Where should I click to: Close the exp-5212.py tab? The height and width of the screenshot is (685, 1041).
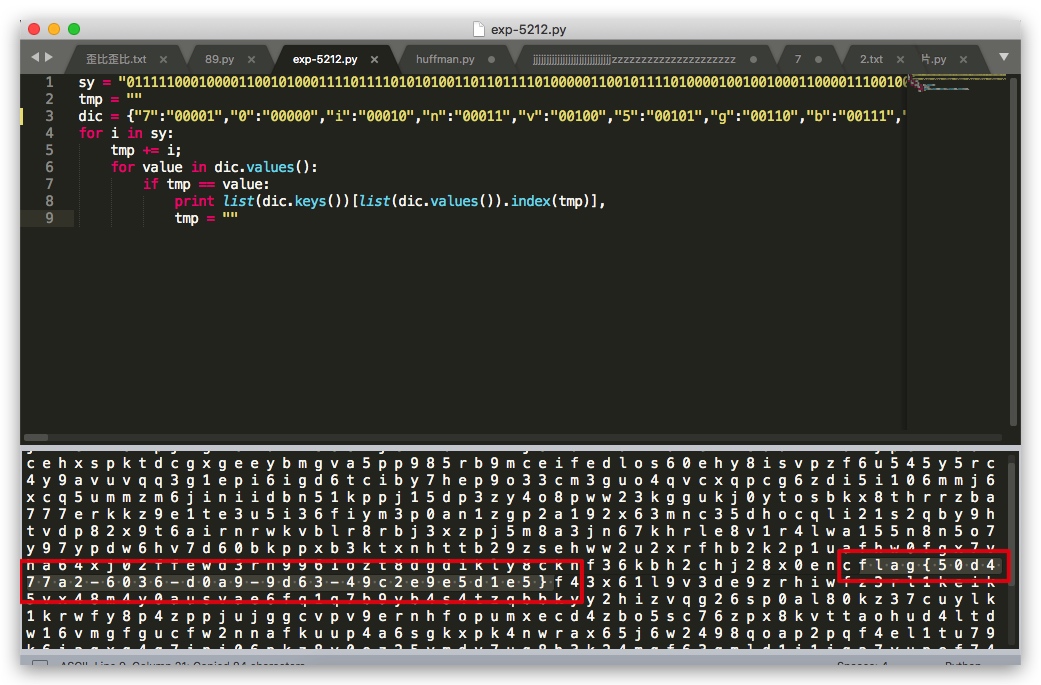374,60
